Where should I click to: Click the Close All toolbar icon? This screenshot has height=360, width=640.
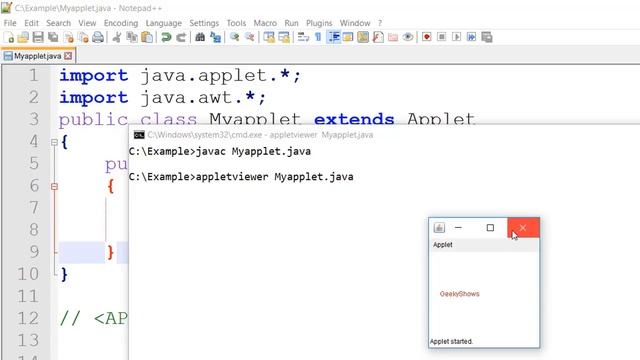(83, 38)
